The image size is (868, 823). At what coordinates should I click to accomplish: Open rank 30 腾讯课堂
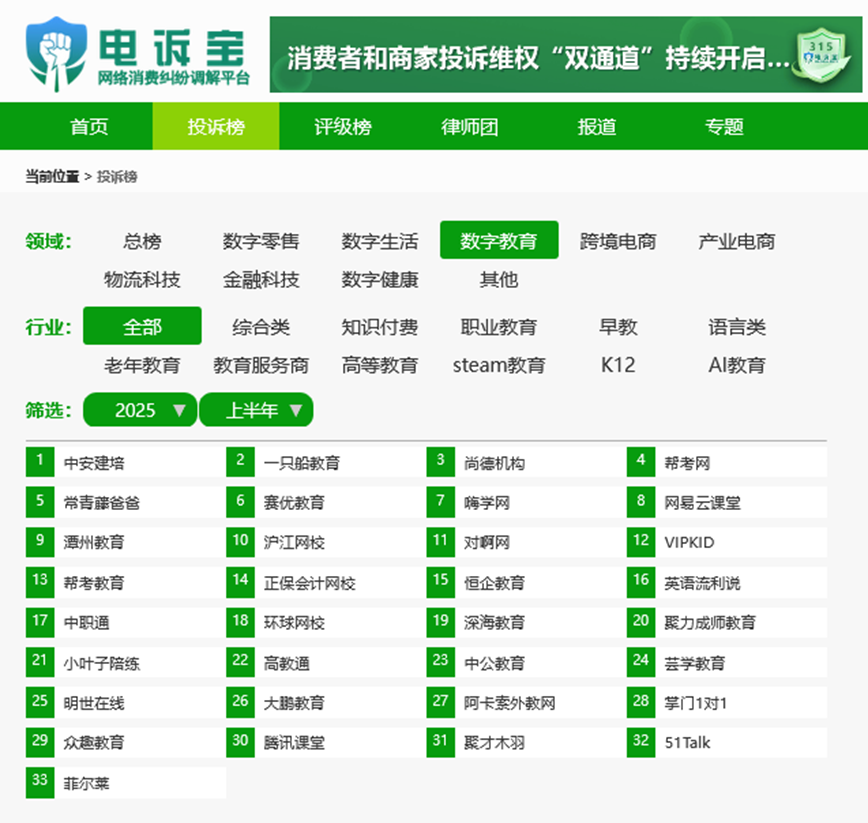click(326, 742)
